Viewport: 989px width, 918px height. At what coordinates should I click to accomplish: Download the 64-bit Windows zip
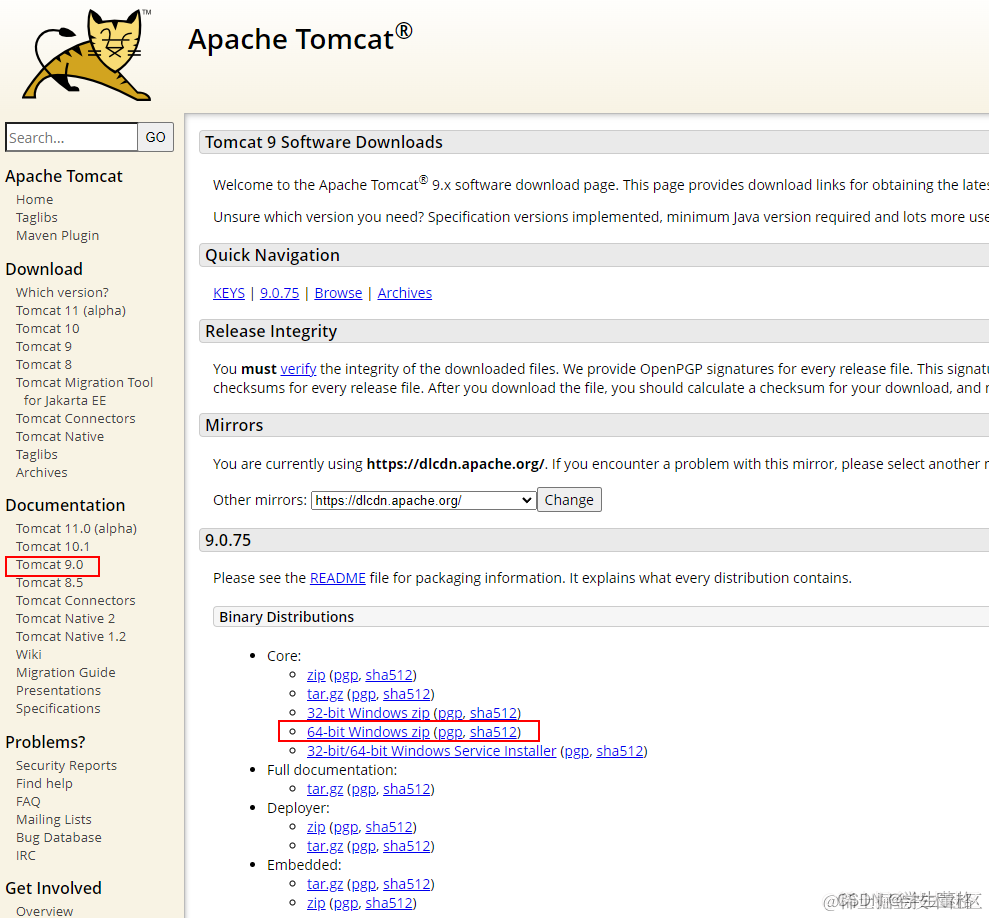tap(368, 732)
